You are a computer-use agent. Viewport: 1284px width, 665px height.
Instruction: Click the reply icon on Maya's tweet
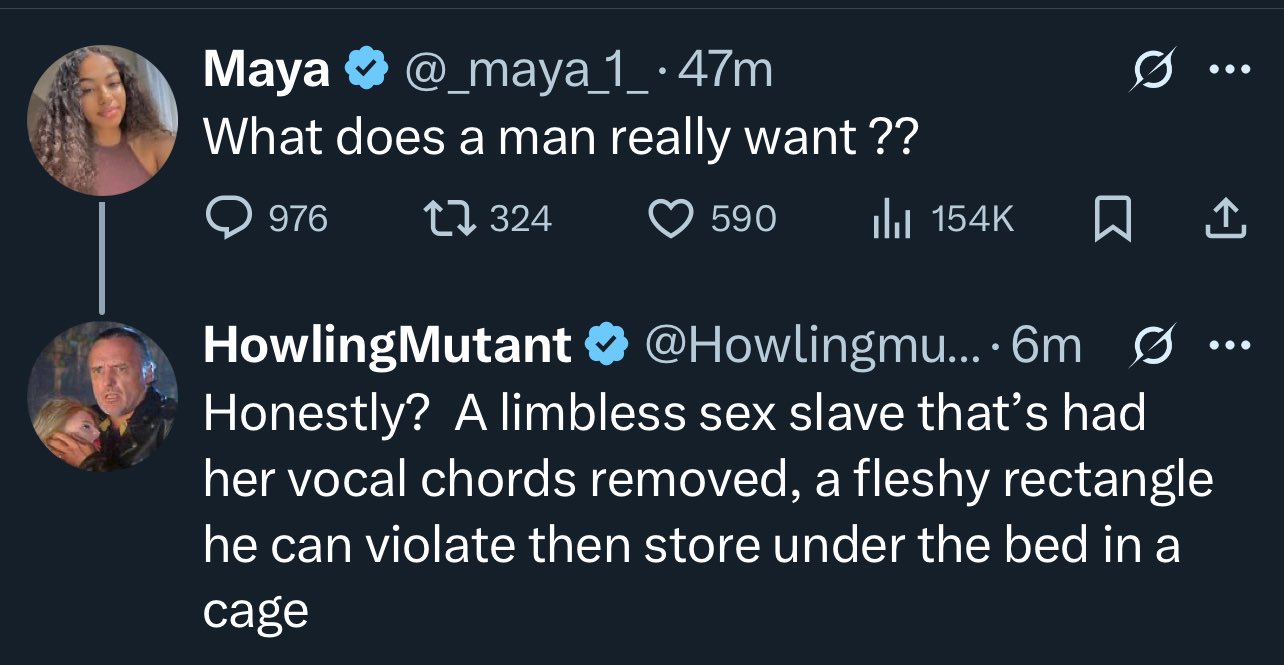(x=227, y=218)
